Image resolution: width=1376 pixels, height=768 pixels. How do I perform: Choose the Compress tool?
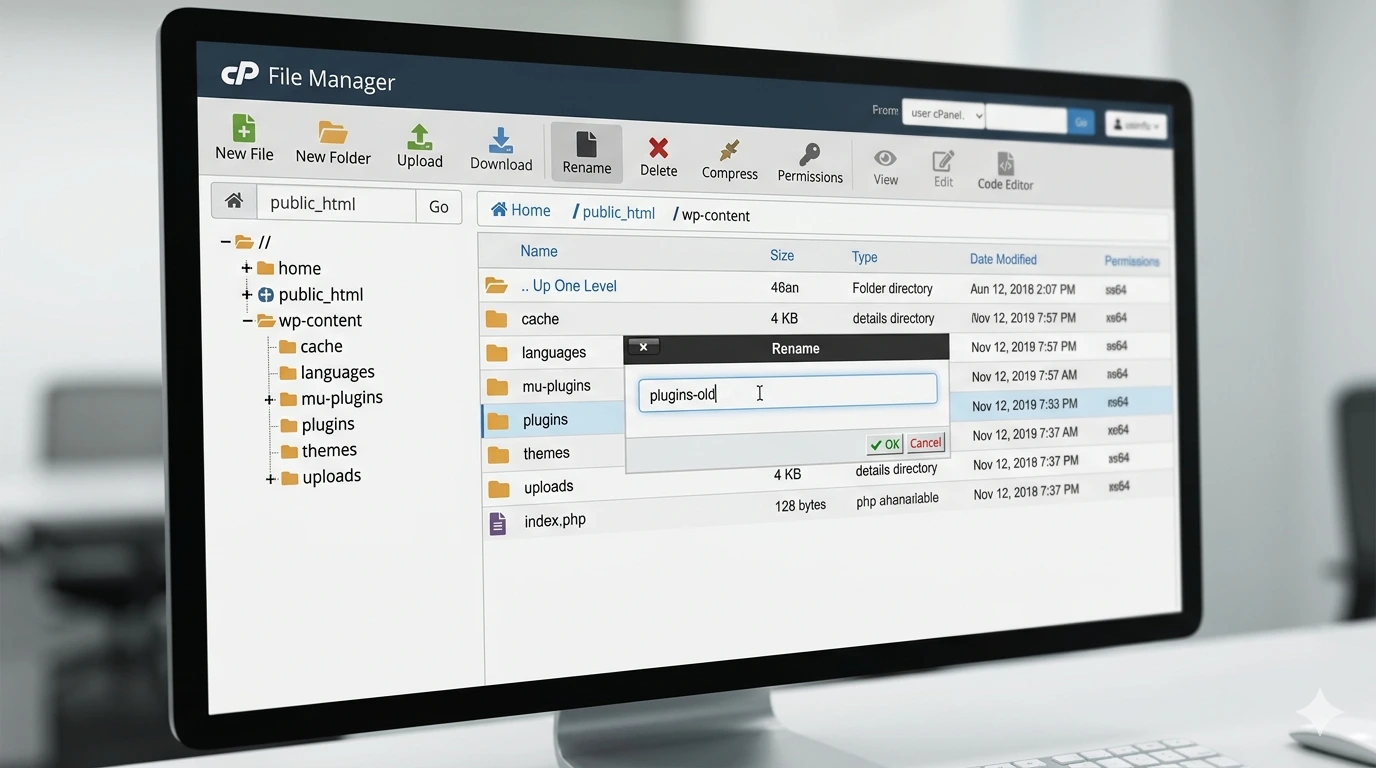[x=730, y=151]
